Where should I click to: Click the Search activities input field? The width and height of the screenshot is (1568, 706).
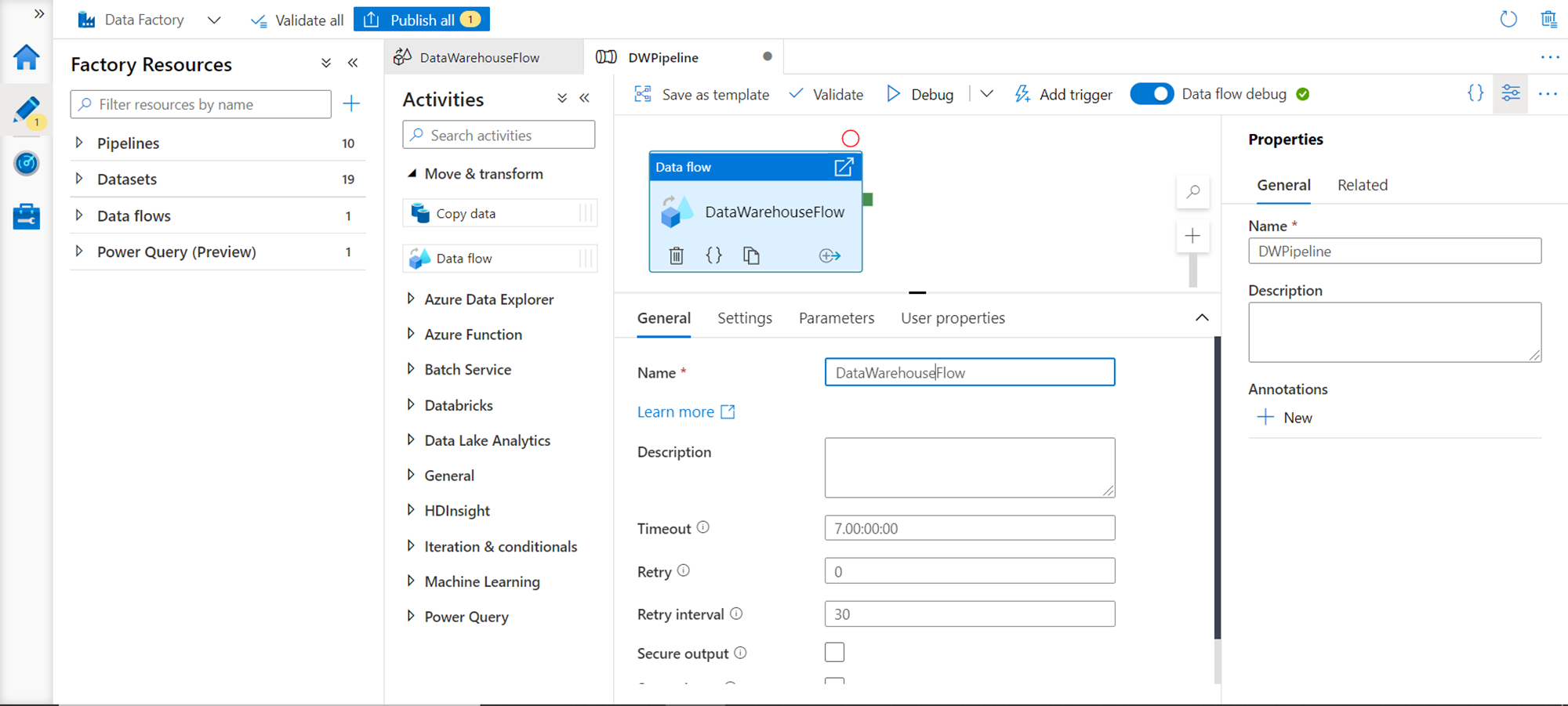pos(499,135)
